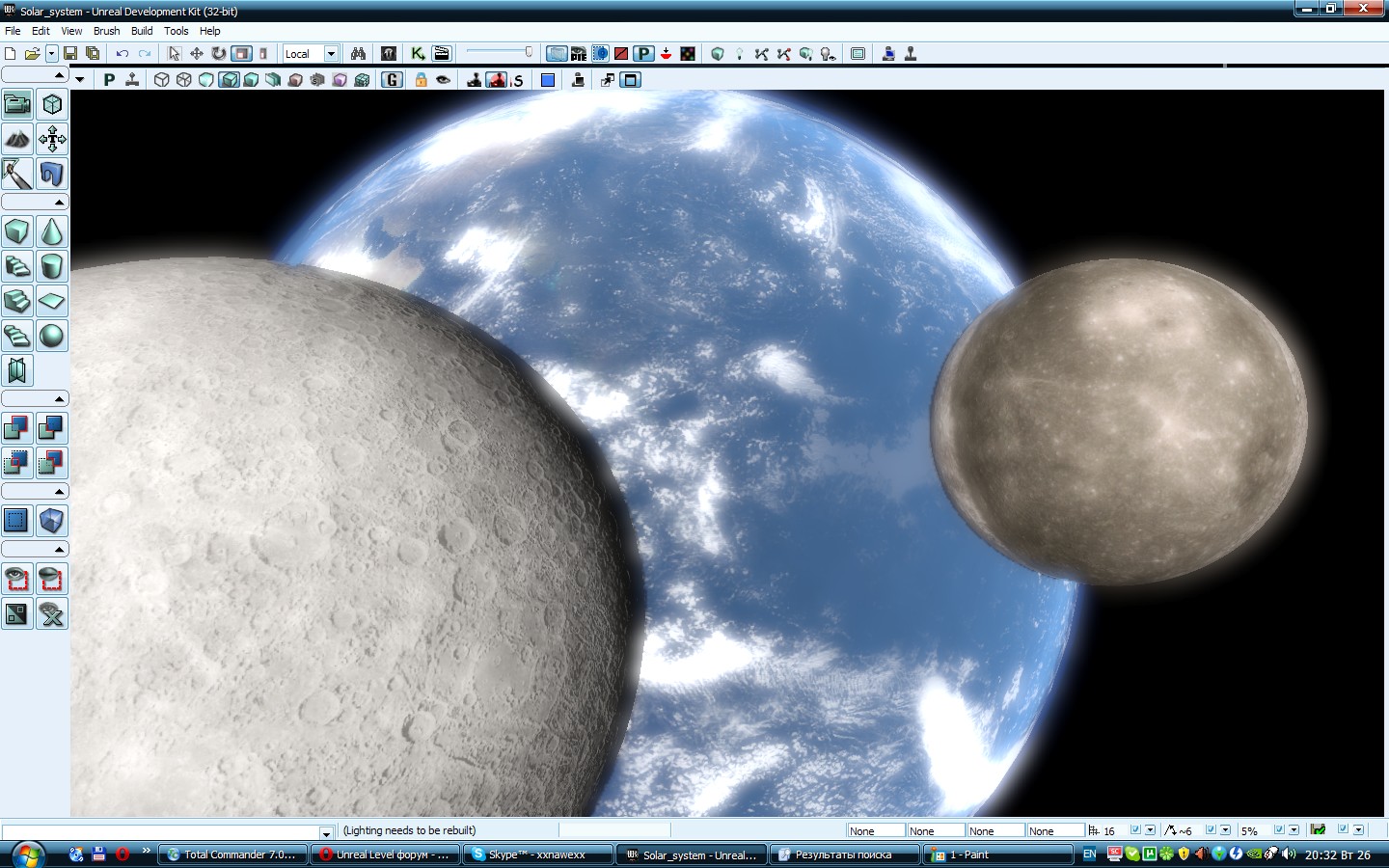Click the EN language indicator
This screenshot has height=868, width=1389.
(1089, 854)
